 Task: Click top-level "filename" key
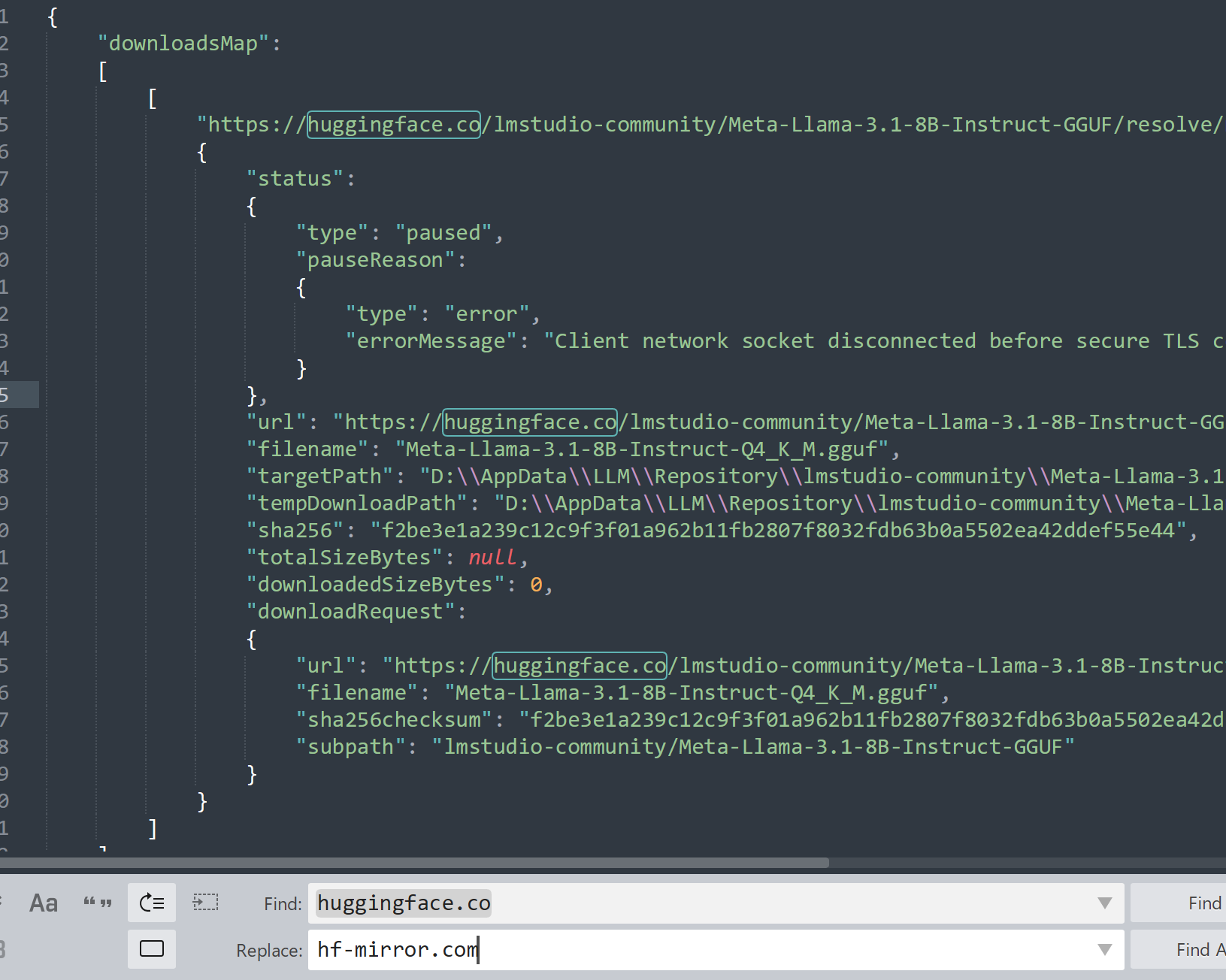pos(307,449)
